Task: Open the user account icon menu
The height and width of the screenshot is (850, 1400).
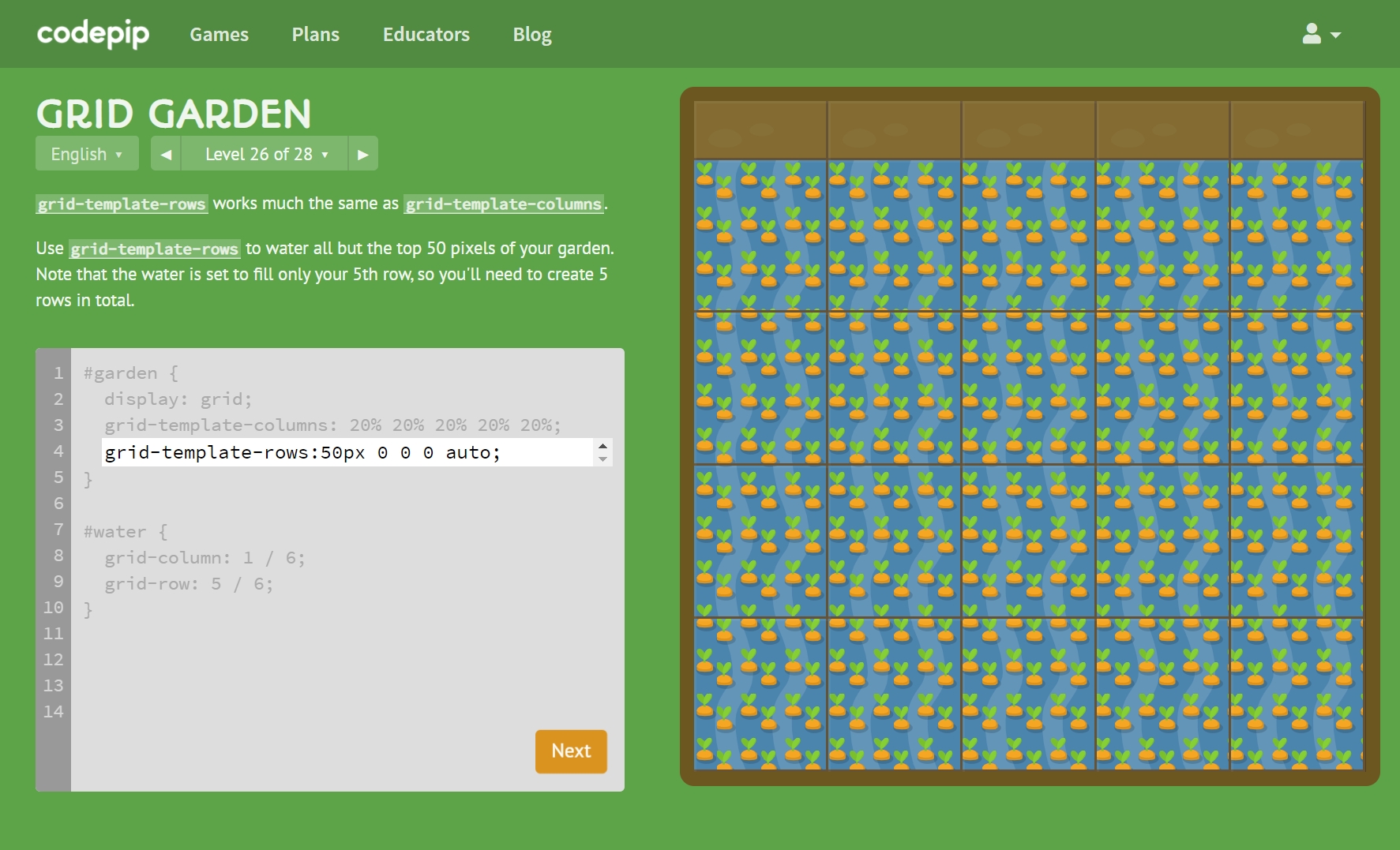Action: pyautogui.click(x=1321, y=34)
